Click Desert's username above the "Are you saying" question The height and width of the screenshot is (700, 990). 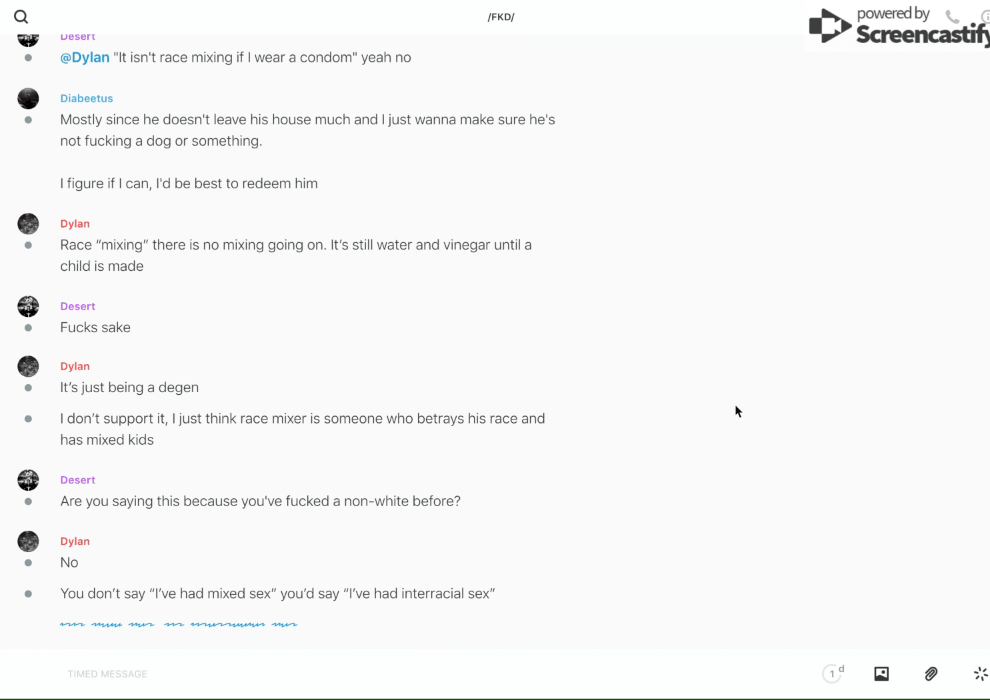(77, 480)
